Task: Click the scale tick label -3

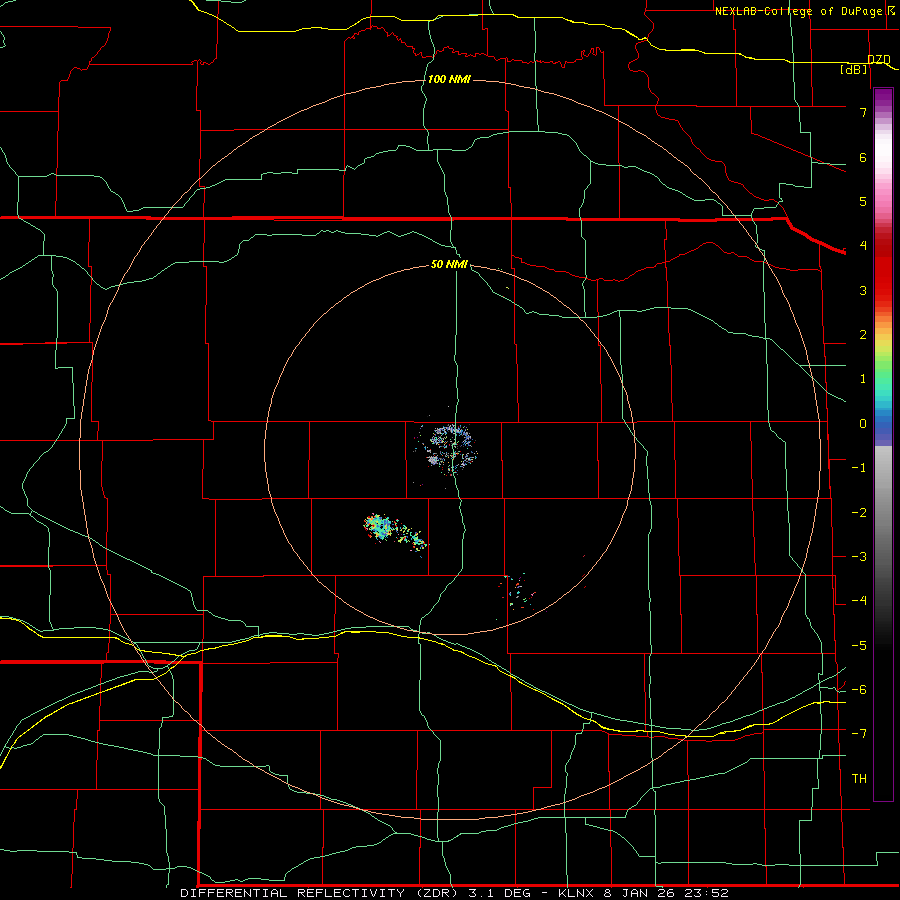Action: coord(859,556)
